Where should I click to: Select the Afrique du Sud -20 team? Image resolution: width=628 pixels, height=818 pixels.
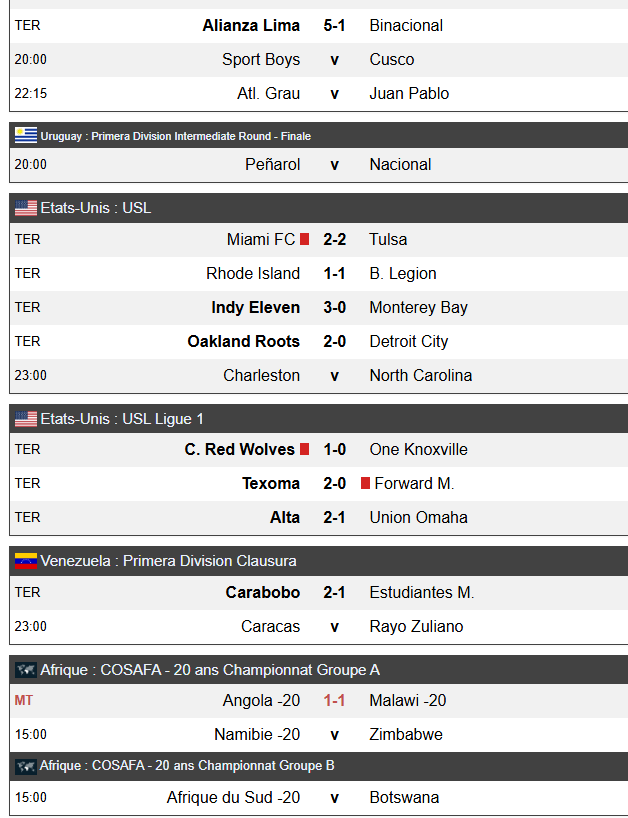[x=233, y=797]
